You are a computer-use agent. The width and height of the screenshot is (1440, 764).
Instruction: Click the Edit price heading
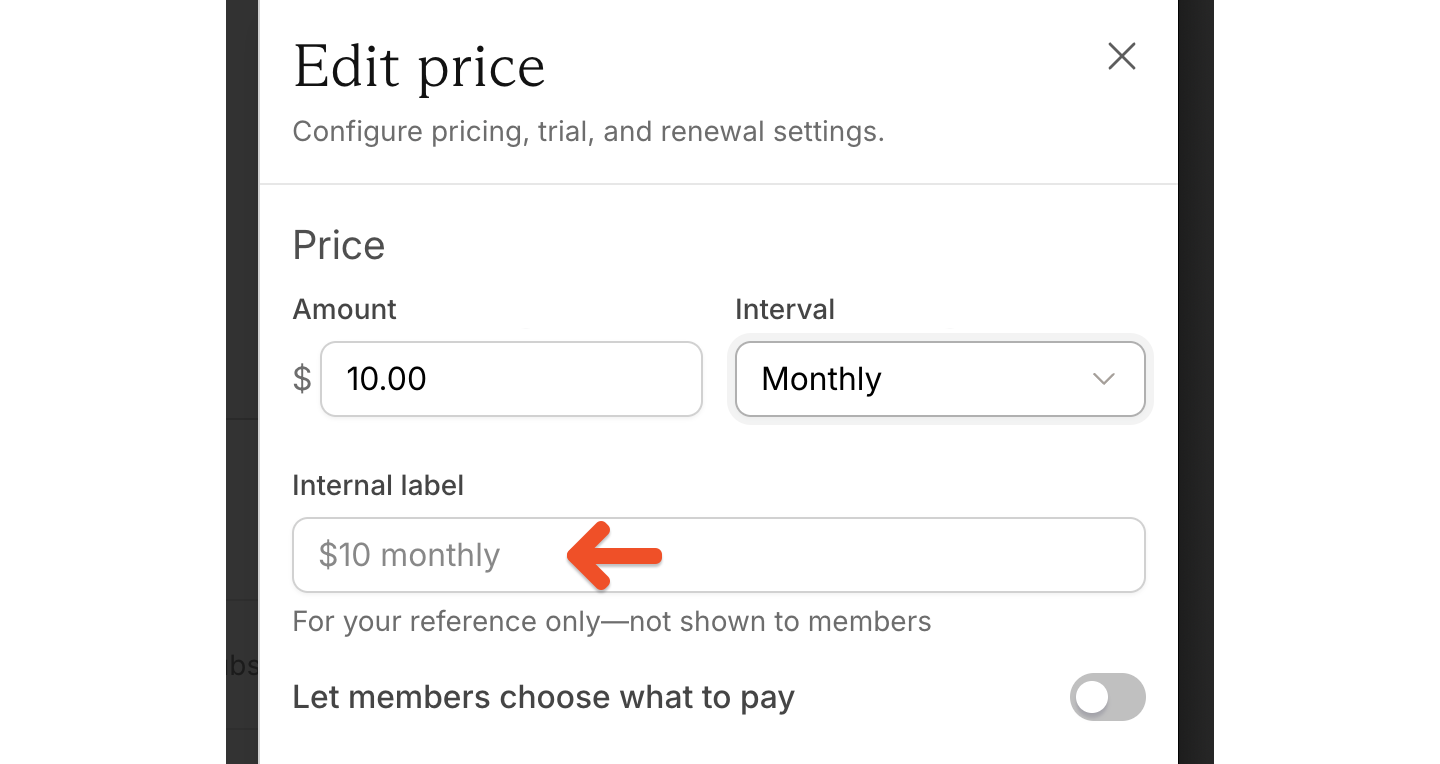pyautogui.click(x=419, y=68)
